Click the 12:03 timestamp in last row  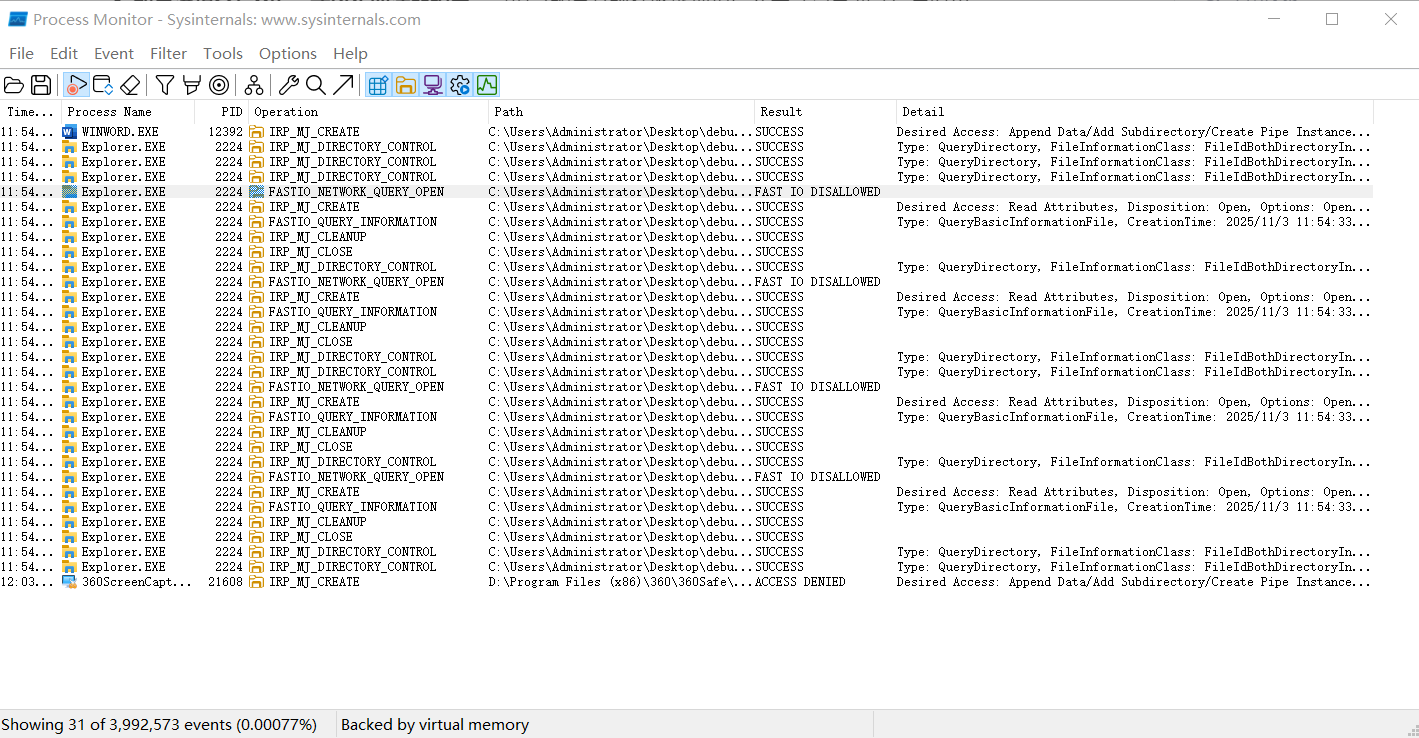tap(27, 582)
